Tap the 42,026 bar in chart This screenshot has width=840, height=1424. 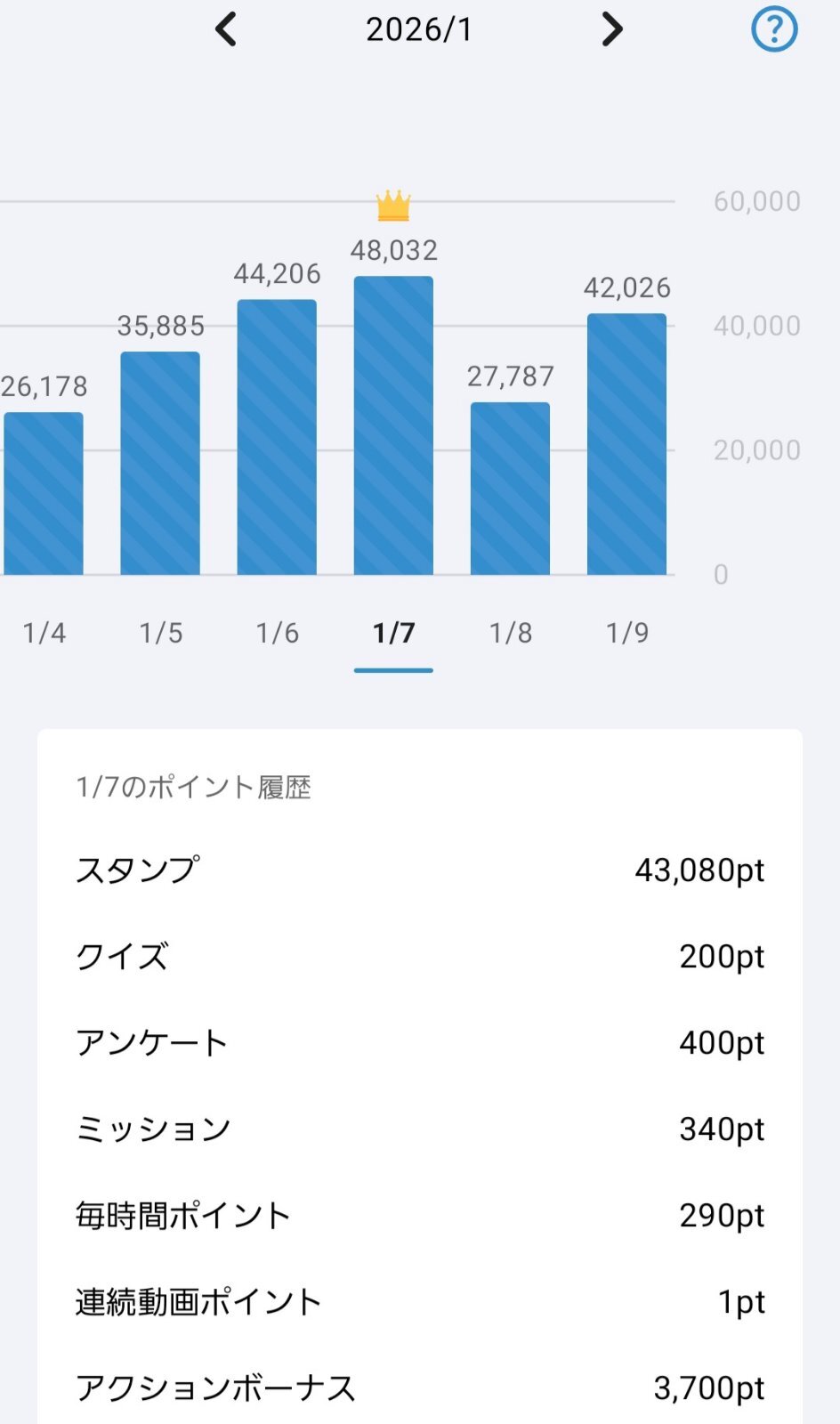coord(626,444)
